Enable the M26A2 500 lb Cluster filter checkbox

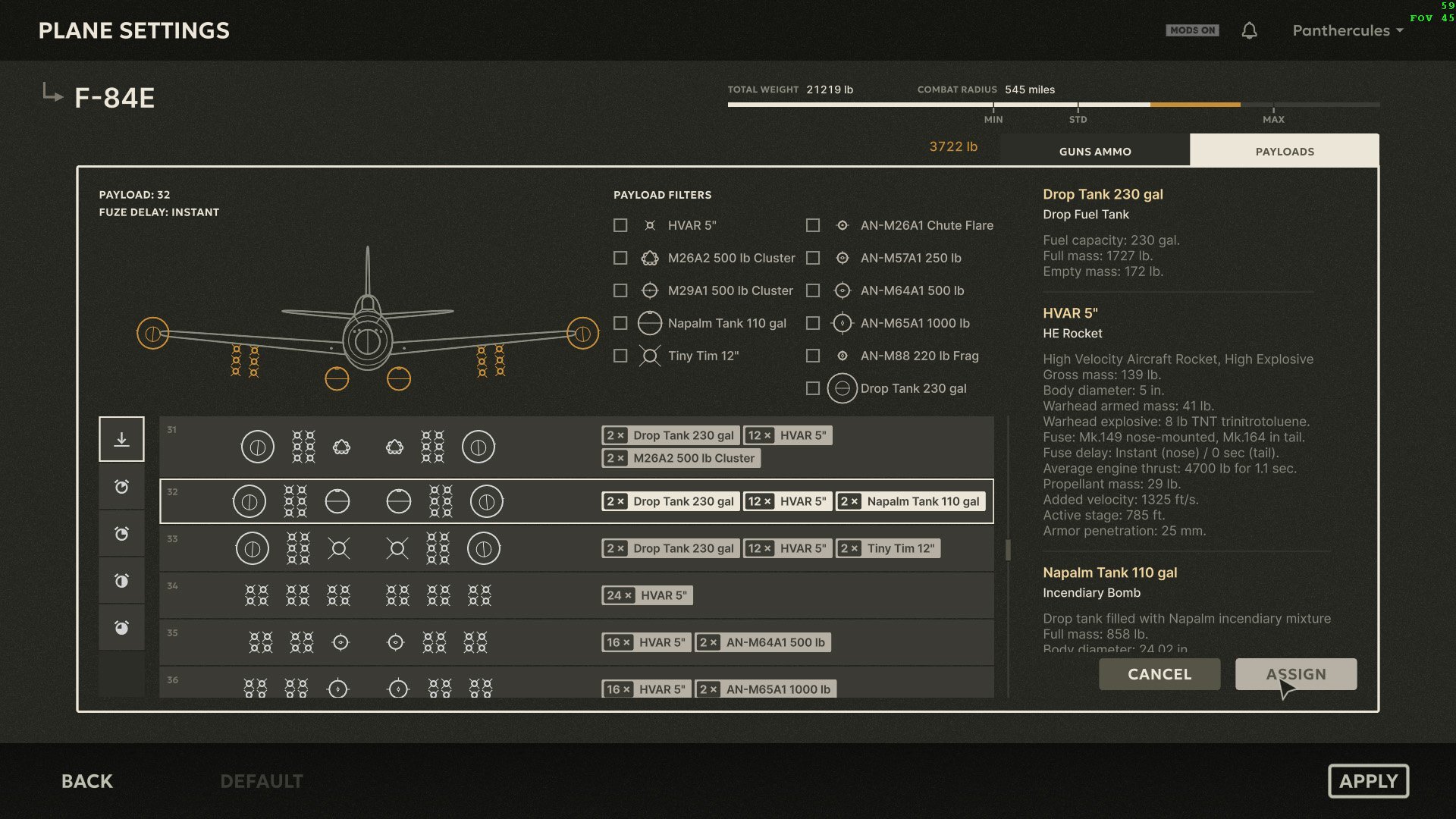[620, 258]
